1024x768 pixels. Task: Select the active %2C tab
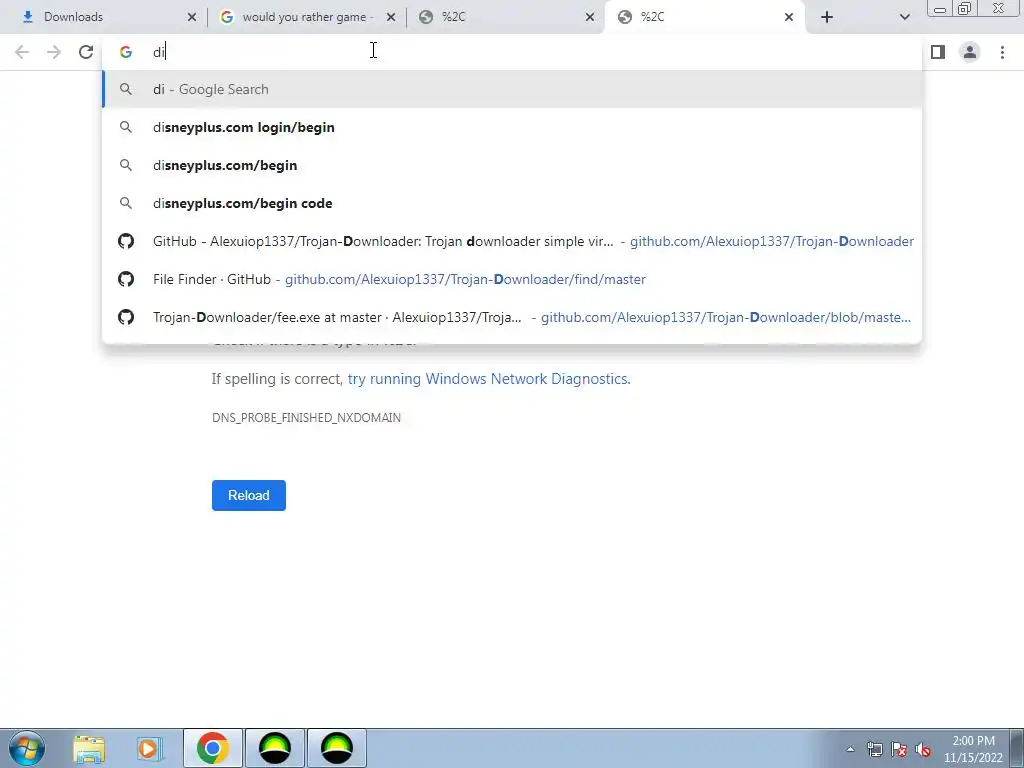[705, 17]
